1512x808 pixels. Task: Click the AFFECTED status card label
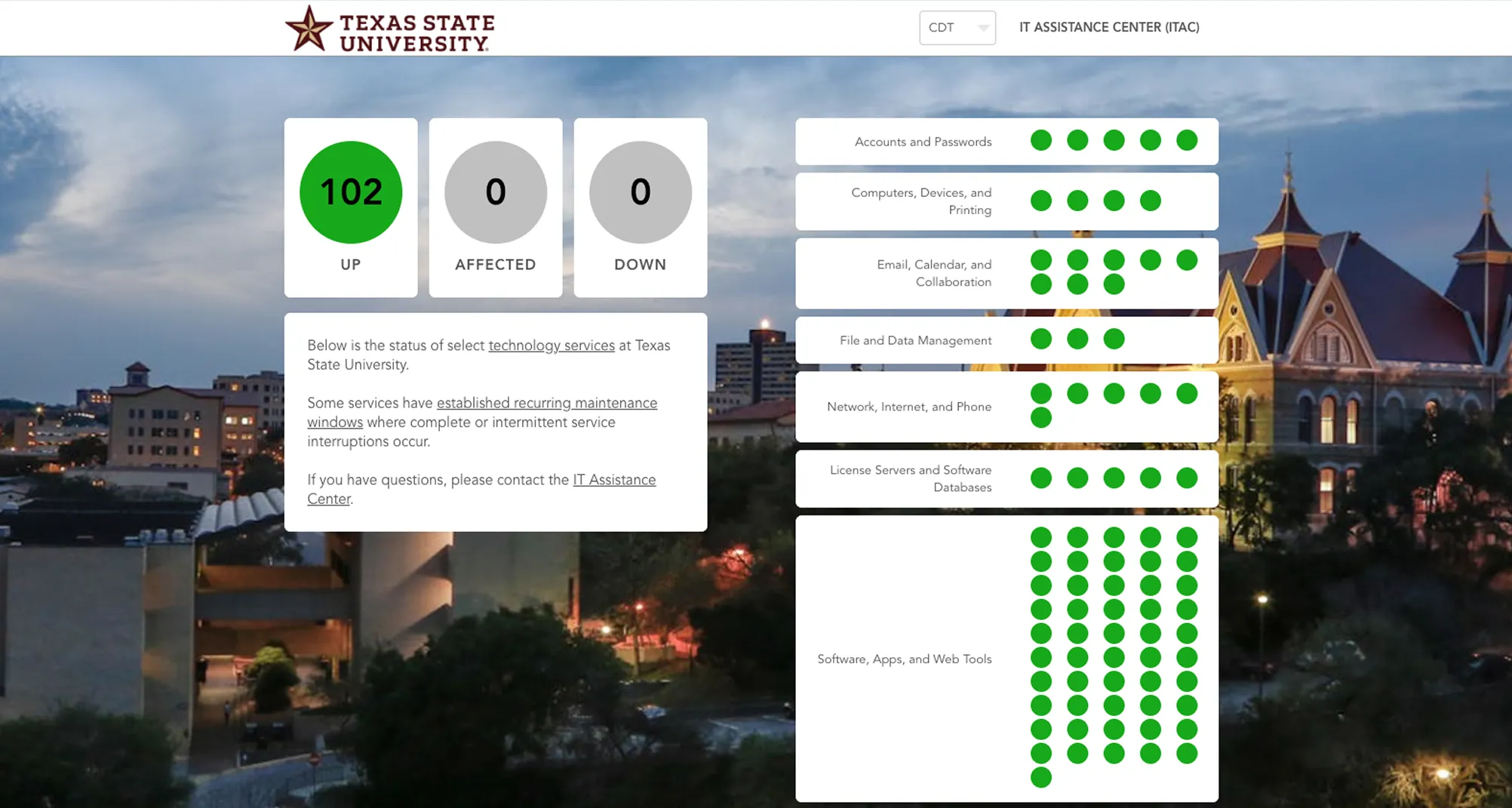pyautogui.click(x=496, y=265)
